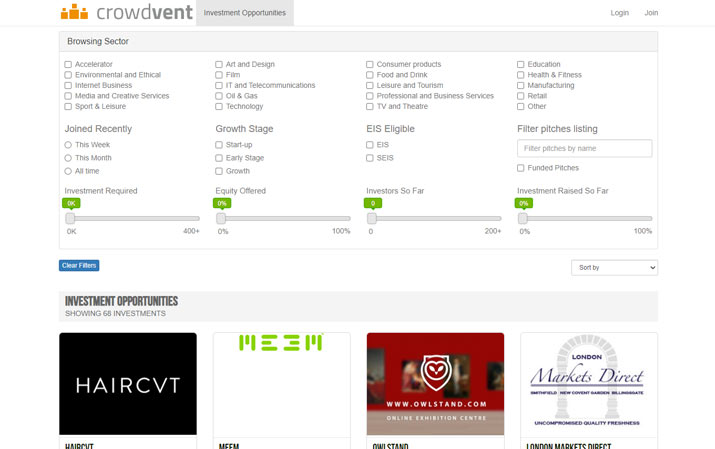Click the Investment Raised So Far slider handle
This screenshot has height=449, width=715.
523,218
